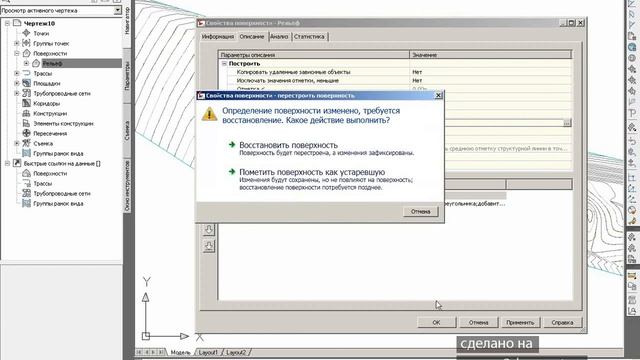Expand Трубопроводные сети under Чертеж10
640x360 pixels.
coord(17,93)
